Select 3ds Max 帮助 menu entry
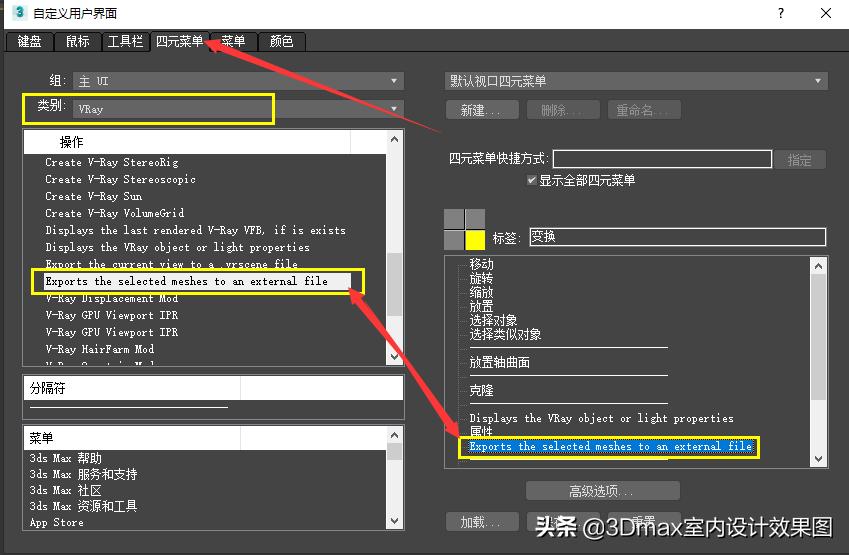 click(x=66, y=458)
